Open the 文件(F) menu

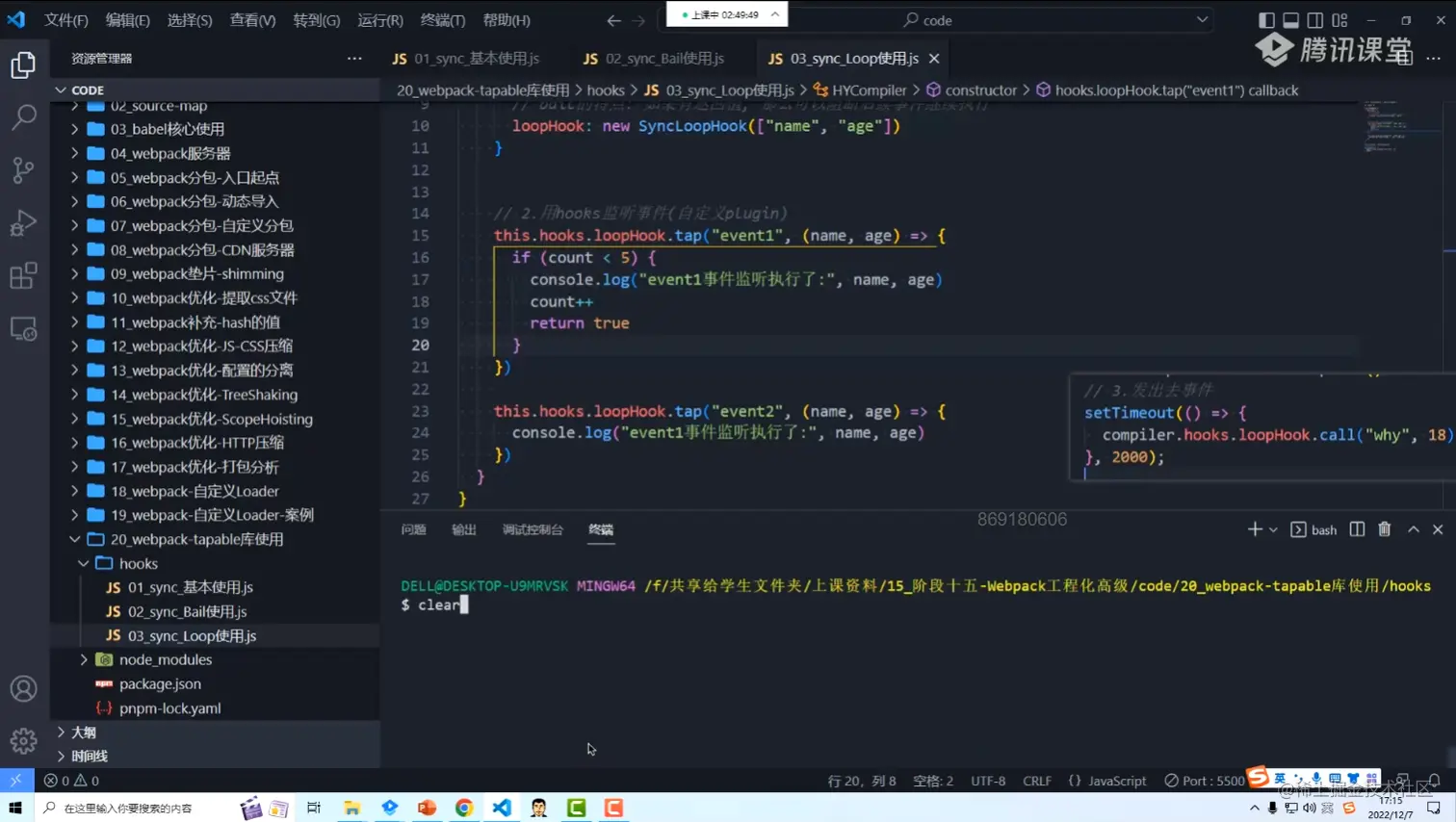[x=66, y=20]
